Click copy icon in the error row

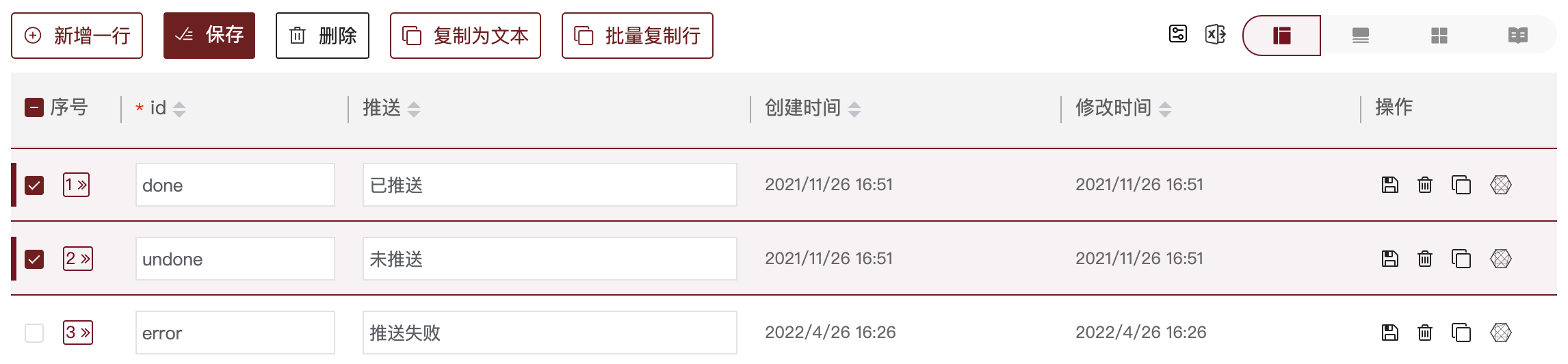(x=1461, y=333)
